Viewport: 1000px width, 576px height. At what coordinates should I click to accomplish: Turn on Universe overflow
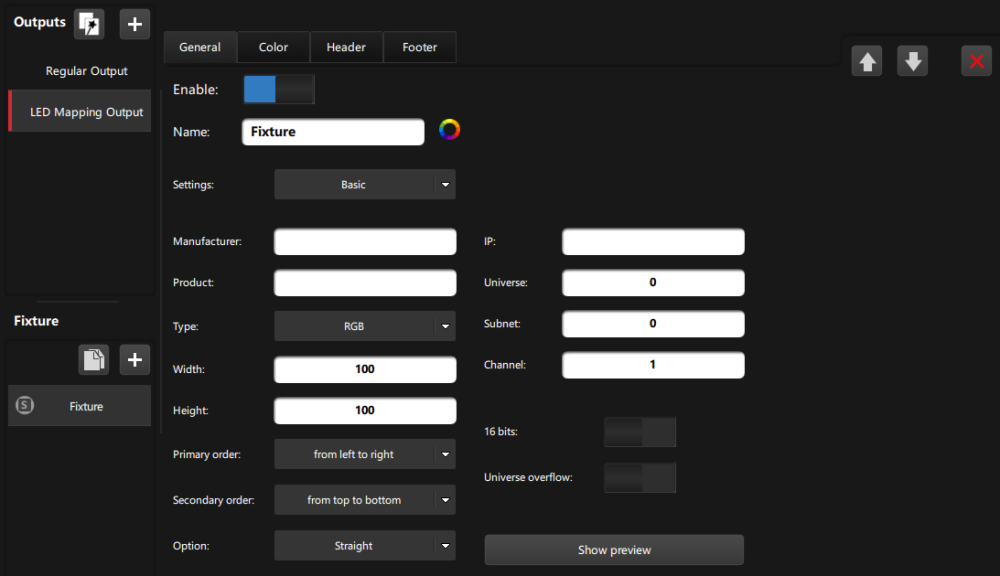point(640,477)
